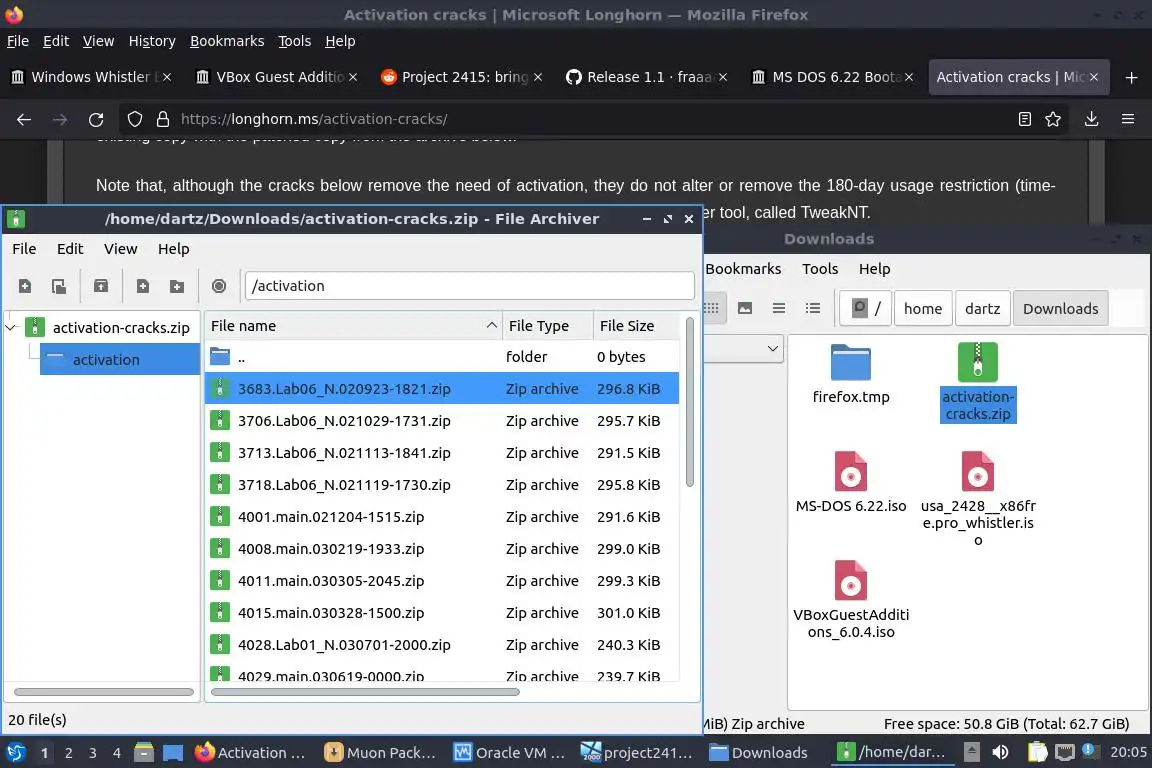Open a new Firefox tab with plus
Screen dimensions: 1152x768
[1131, 77]
